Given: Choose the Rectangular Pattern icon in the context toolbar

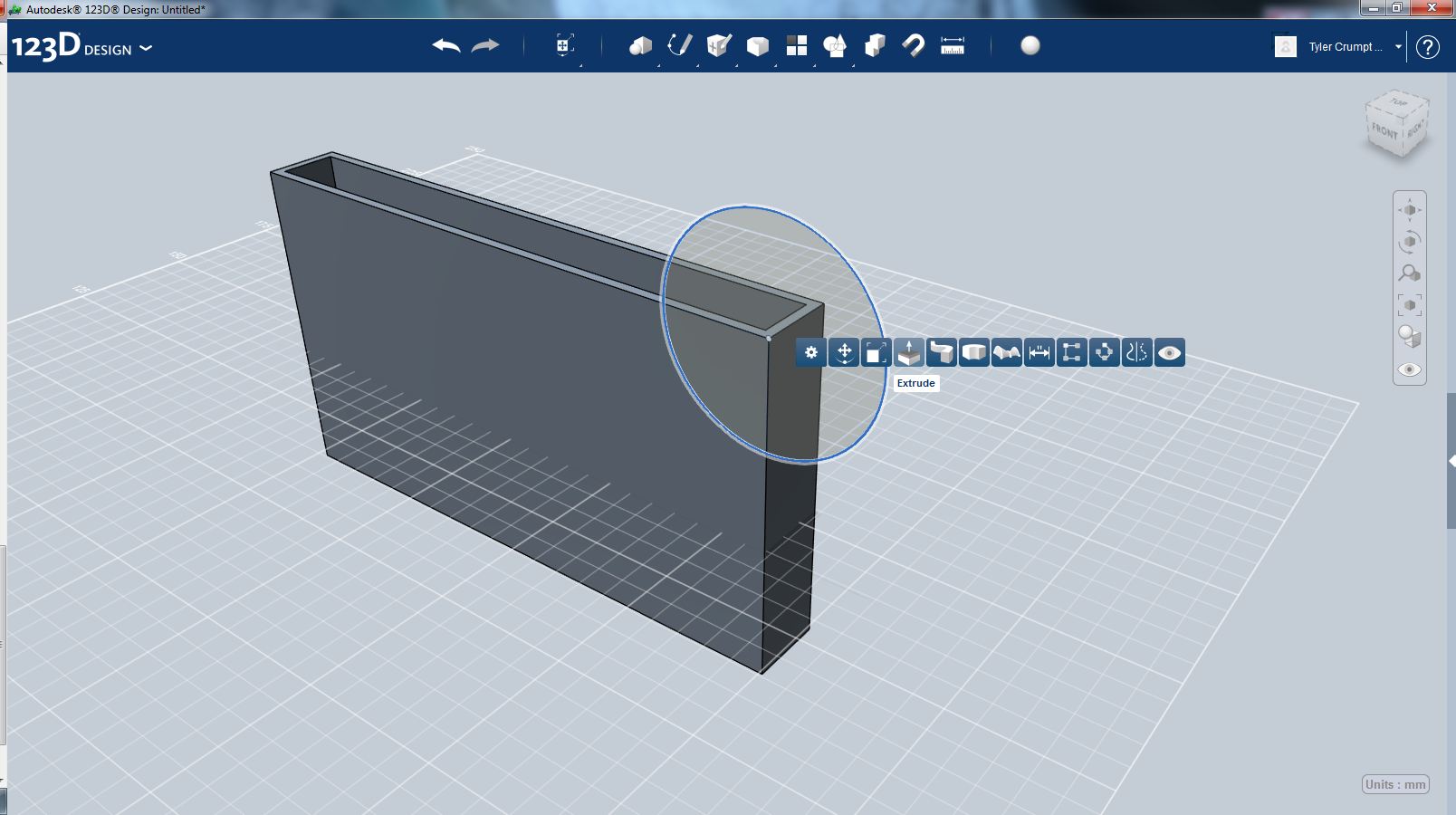Looking at the screenshot, I should [1072, 352].
